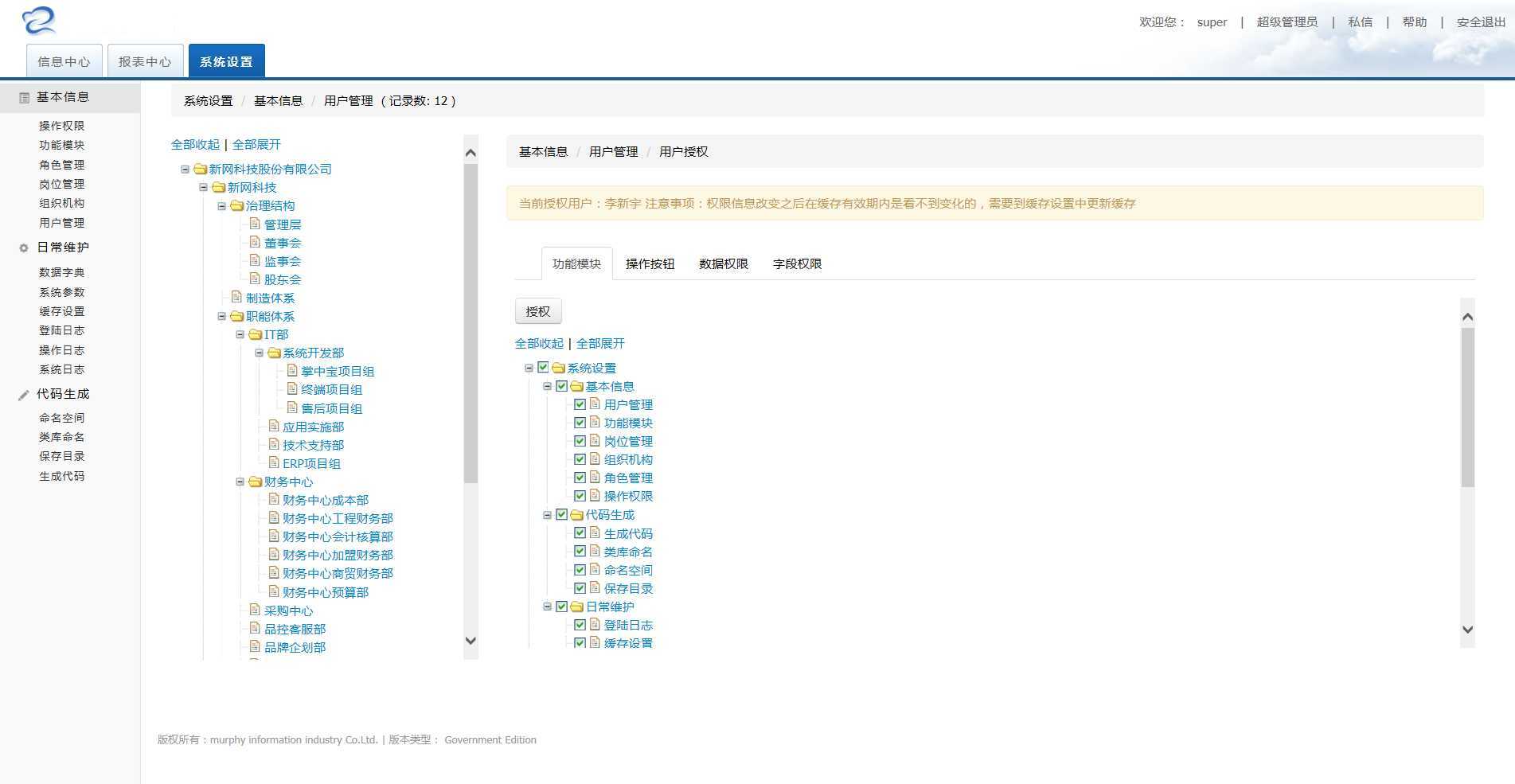
Task: Click the permission tree scrollbar thumb
Action: point(1468,407)
